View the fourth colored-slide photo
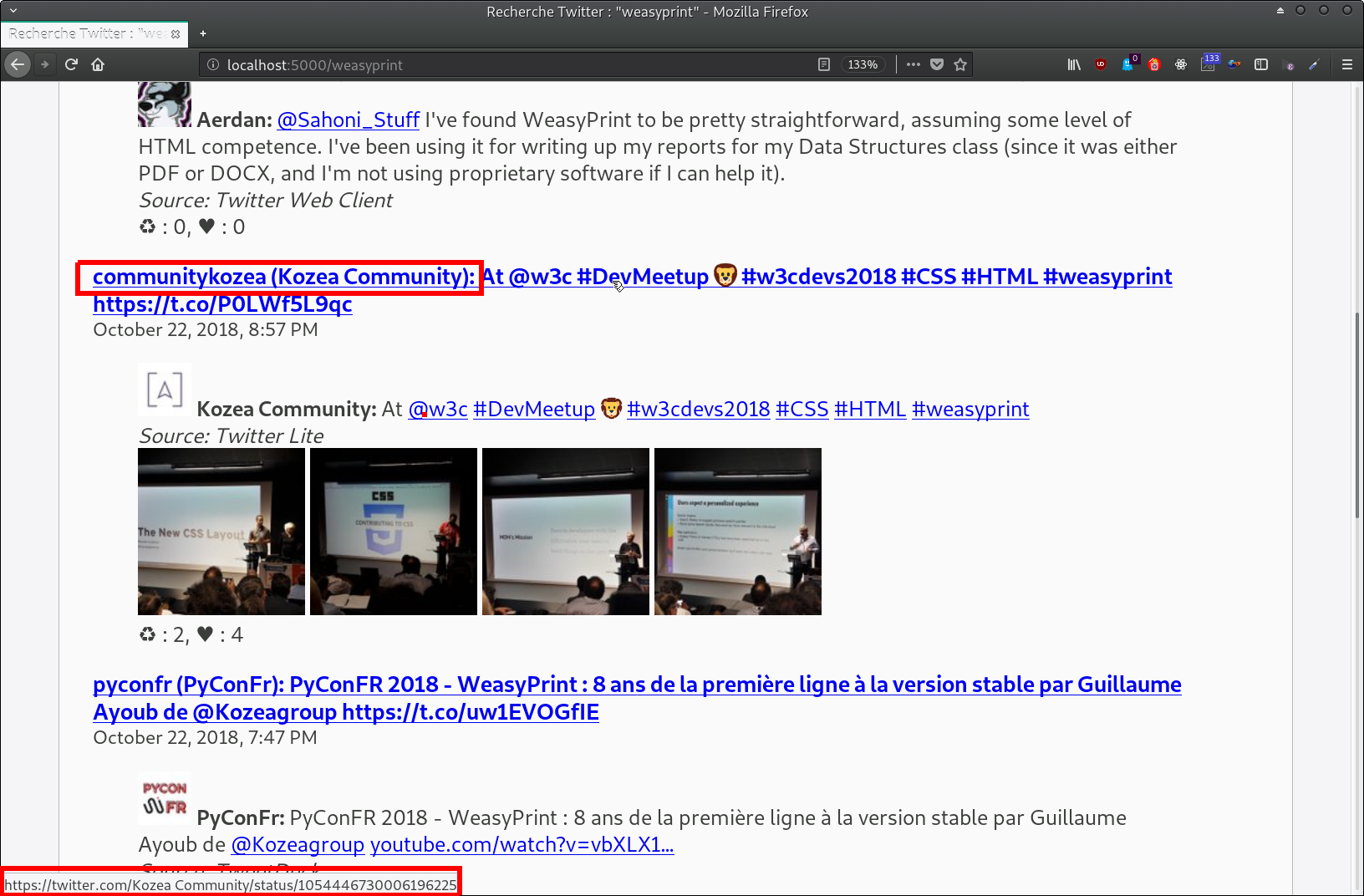The height and width of the screenshot is (896, 1364). 738,532
